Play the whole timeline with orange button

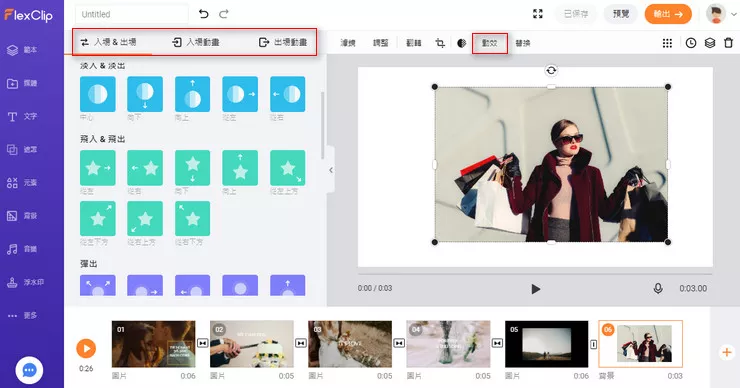coord(86,349)
